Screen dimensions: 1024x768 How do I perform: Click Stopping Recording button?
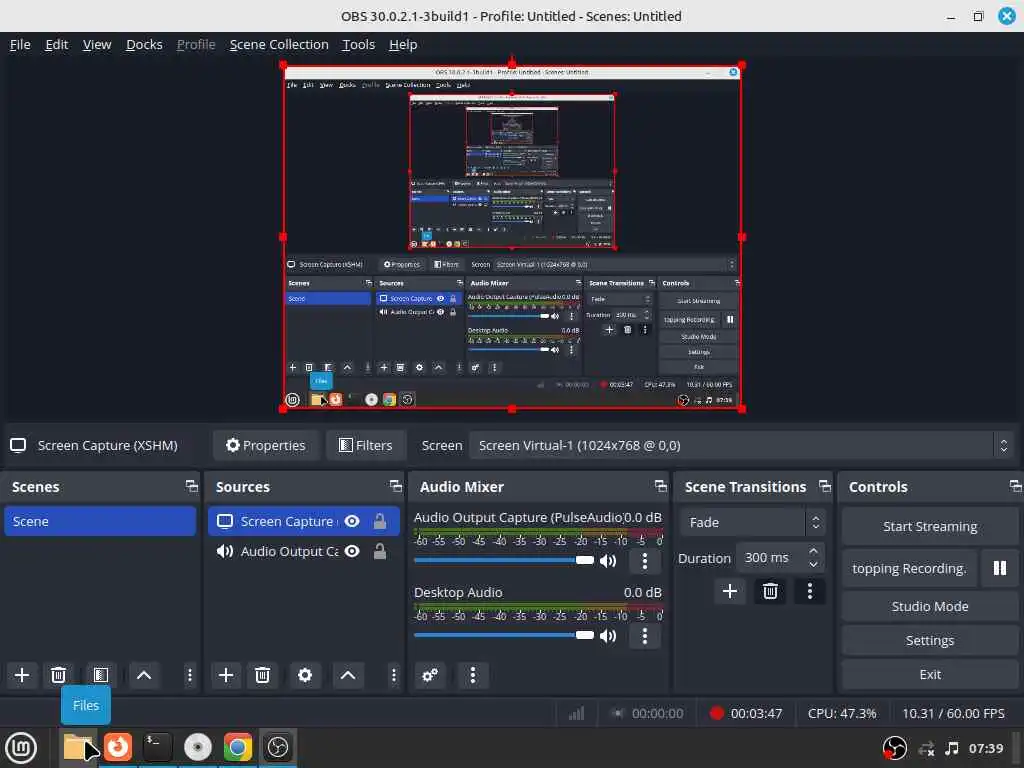[x=909, y=568]
